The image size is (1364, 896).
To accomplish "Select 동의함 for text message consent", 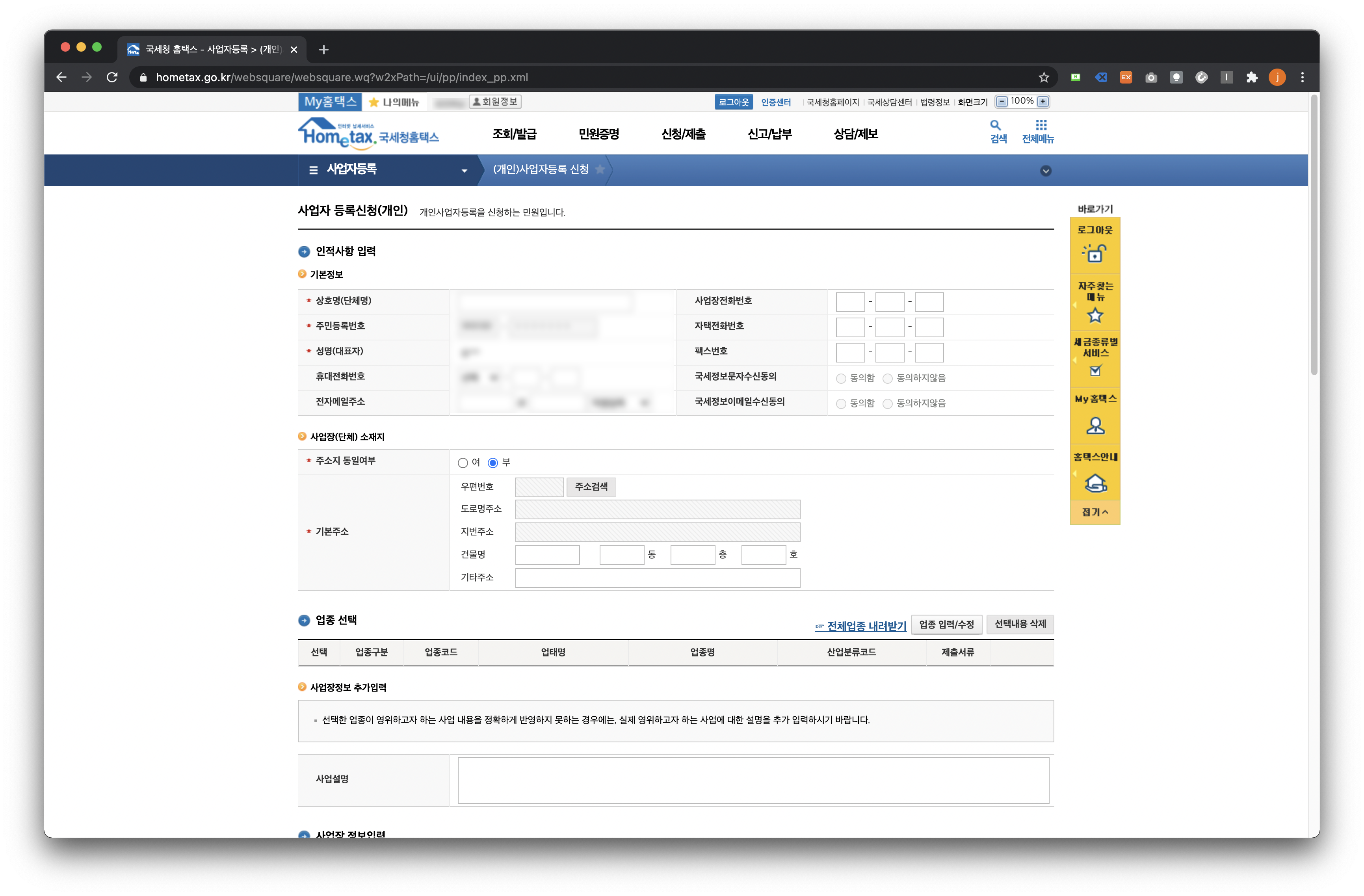I will (x=841, y=378).
